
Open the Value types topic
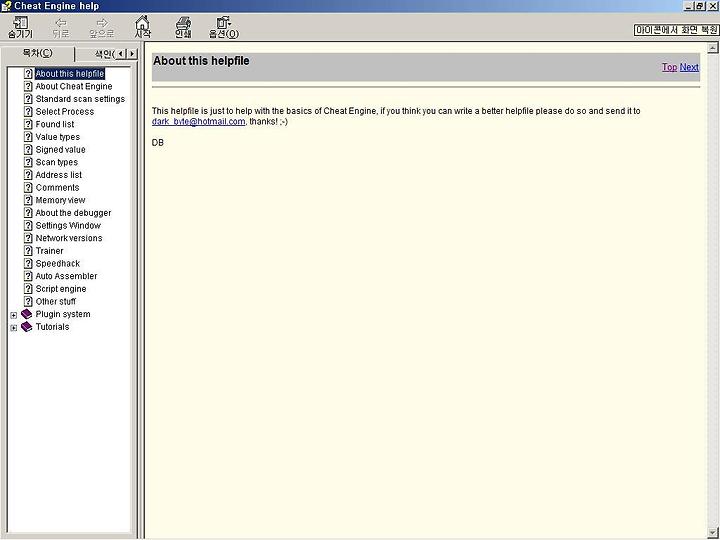pos(58,137)
